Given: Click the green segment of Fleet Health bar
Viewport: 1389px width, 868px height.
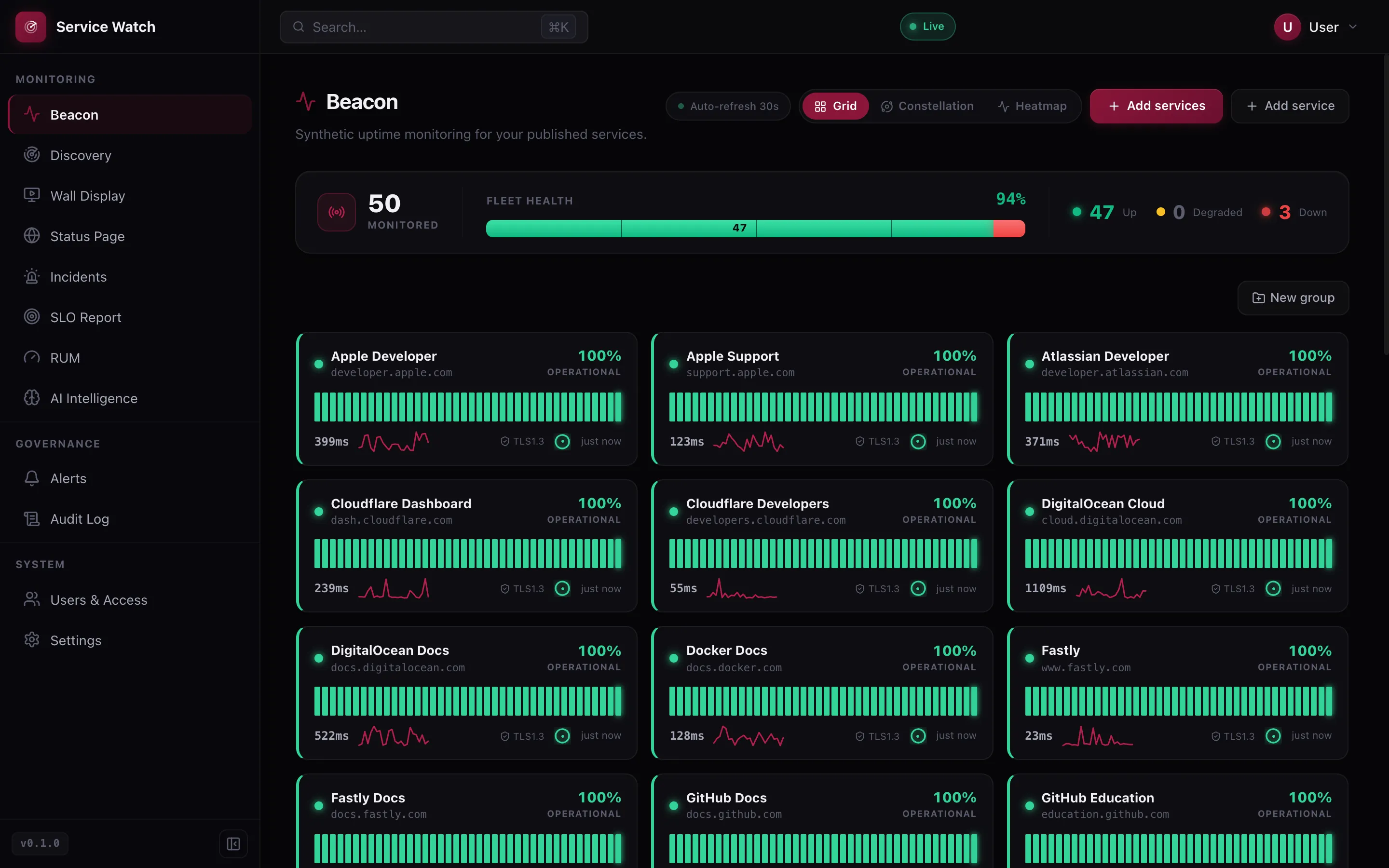Looking at the screenshot, I should coord(739,229).
